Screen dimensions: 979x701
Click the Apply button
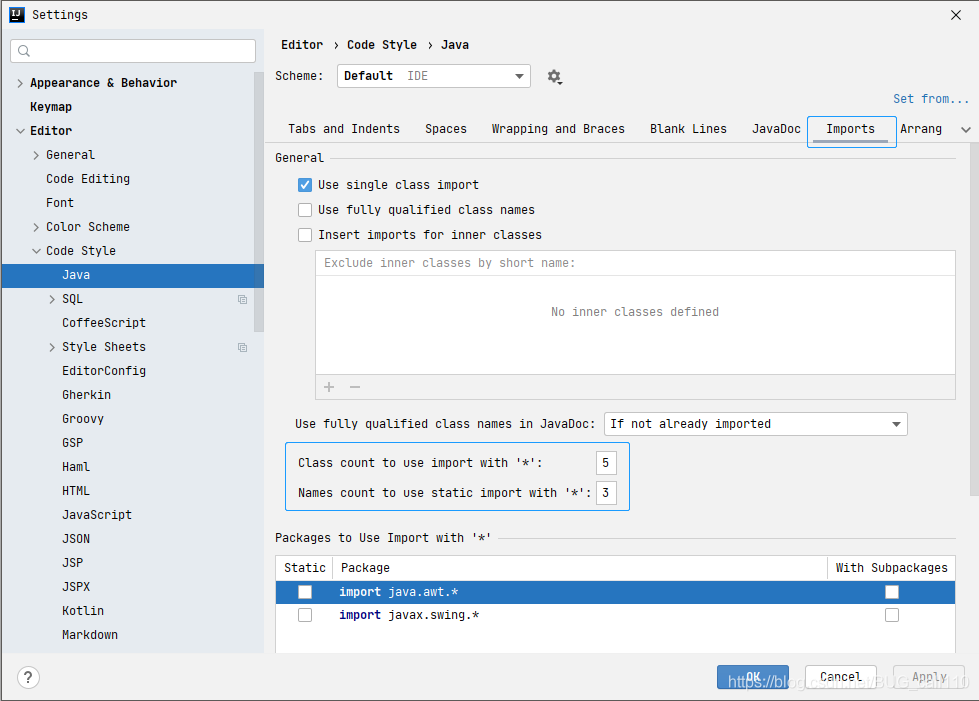928,676
